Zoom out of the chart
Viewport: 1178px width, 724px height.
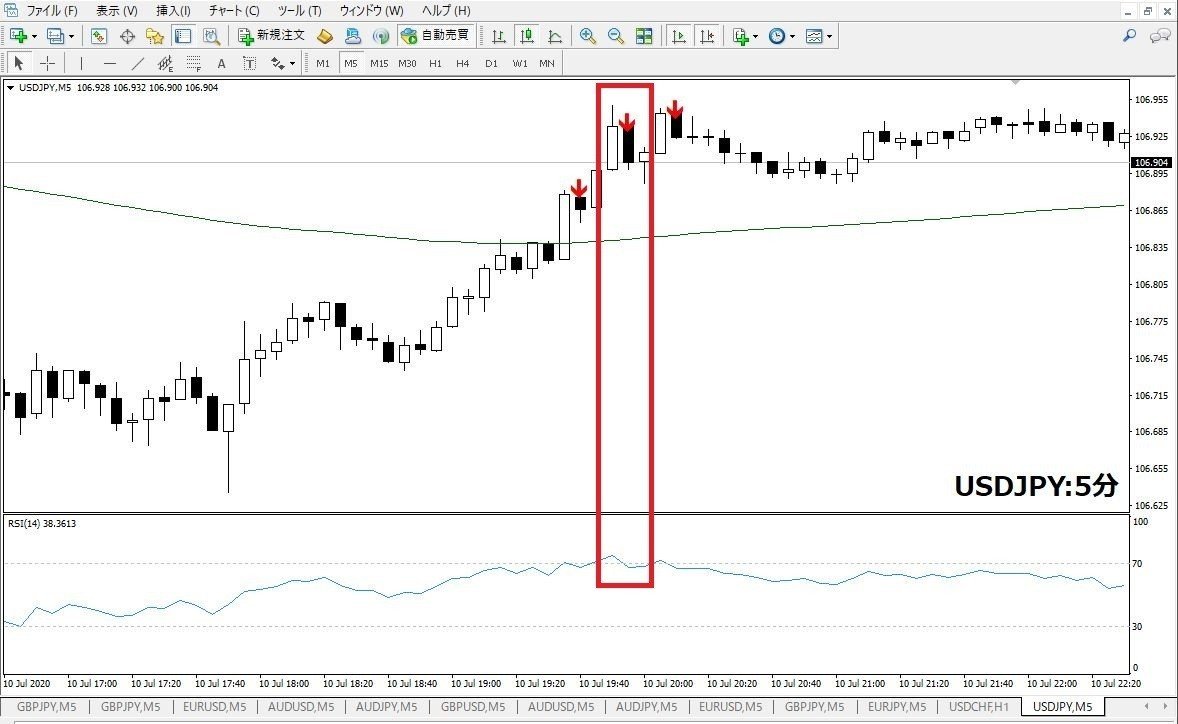615,35
